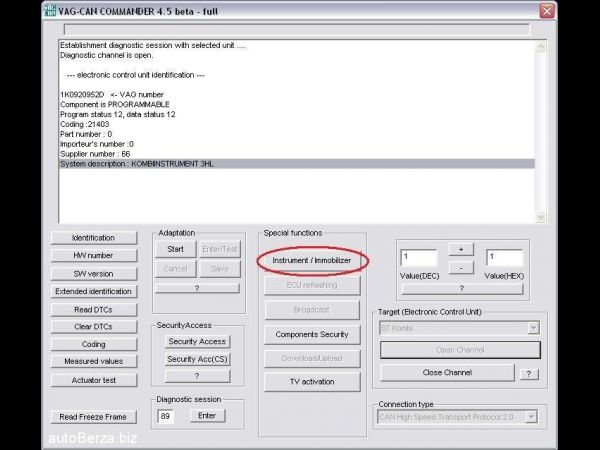Select the Program status 12 line

coord(297,114)
